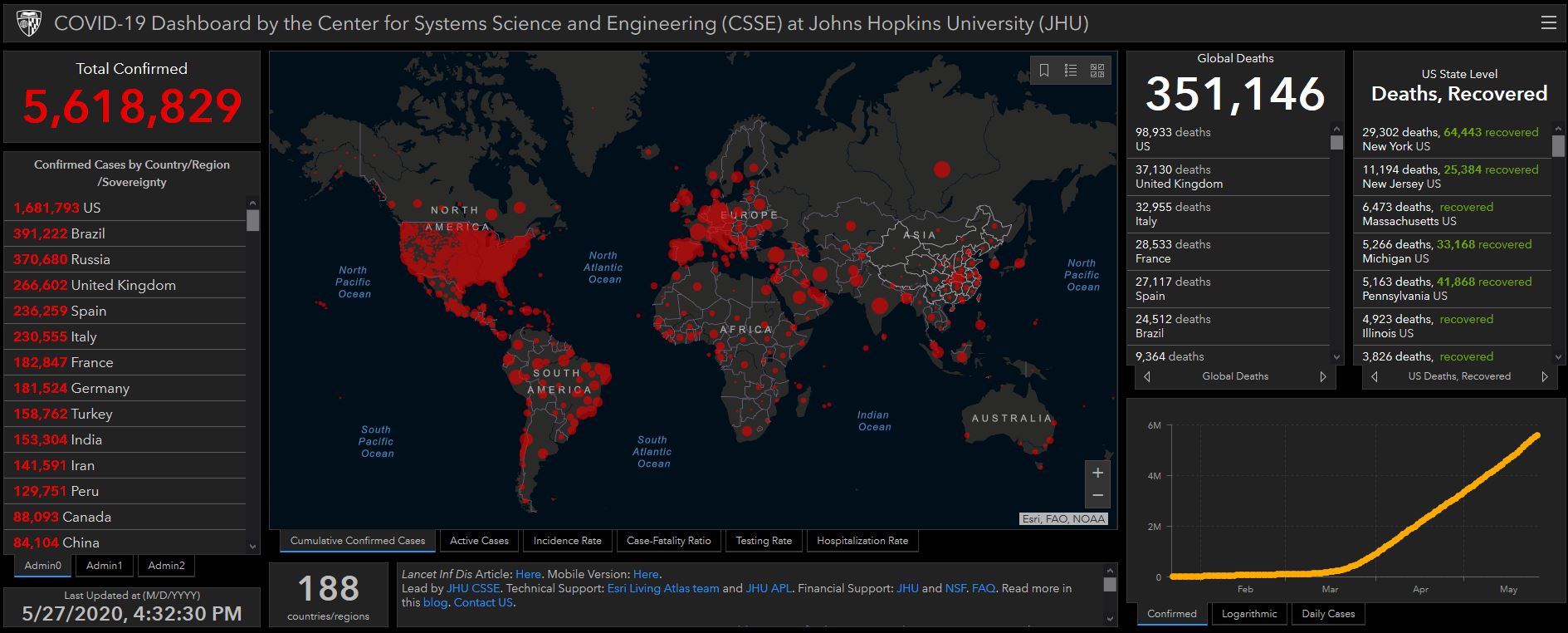Select Turkey in confirmed cases list
Screen dimensions: 1568x633
[125, 414]
